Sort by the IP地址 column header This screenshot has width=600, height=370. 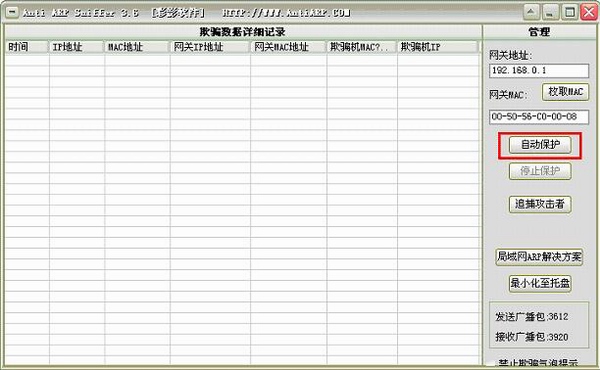77,47
